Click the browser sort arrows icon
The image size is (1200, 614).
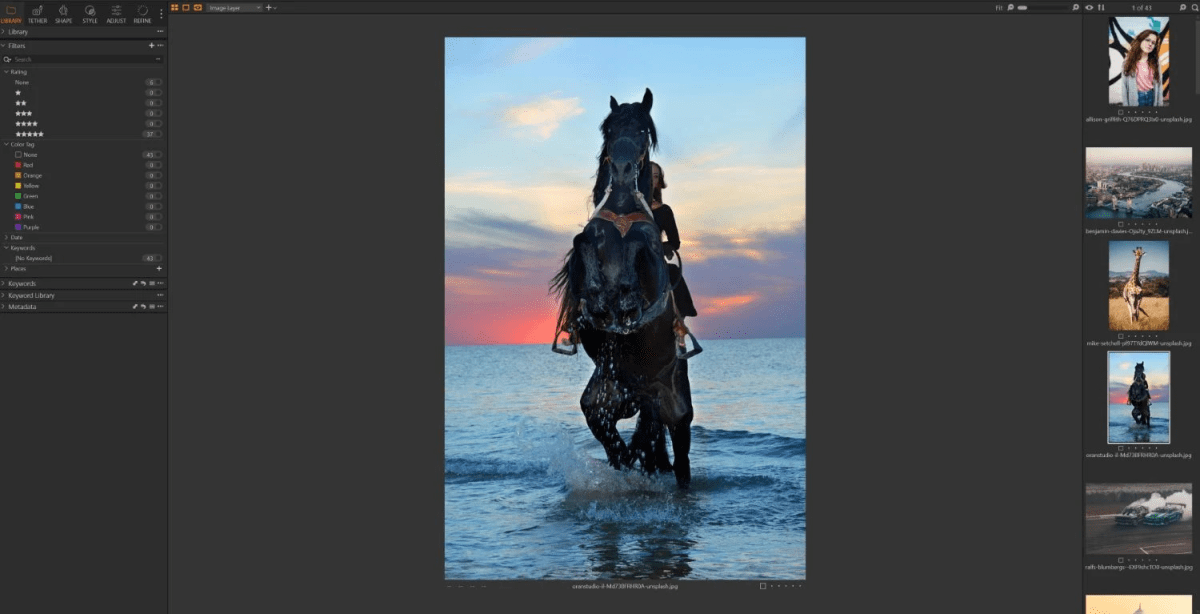pyautogui.click(x=1101, y=7)
